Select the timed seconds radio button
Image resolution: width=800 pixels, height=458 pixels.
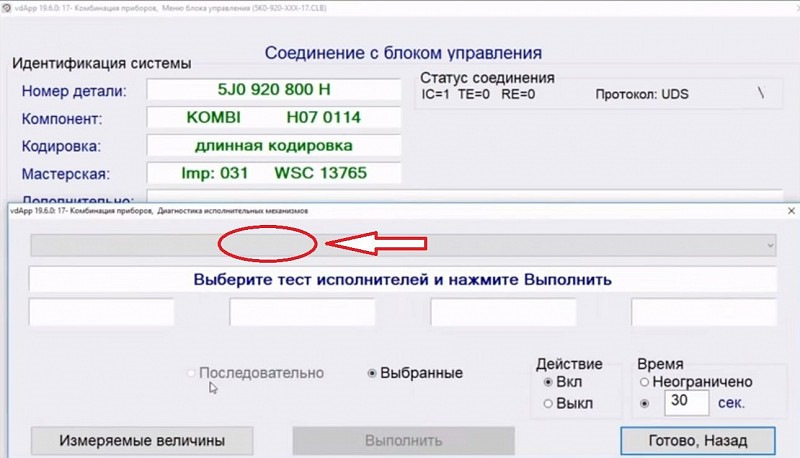[644, 403]
